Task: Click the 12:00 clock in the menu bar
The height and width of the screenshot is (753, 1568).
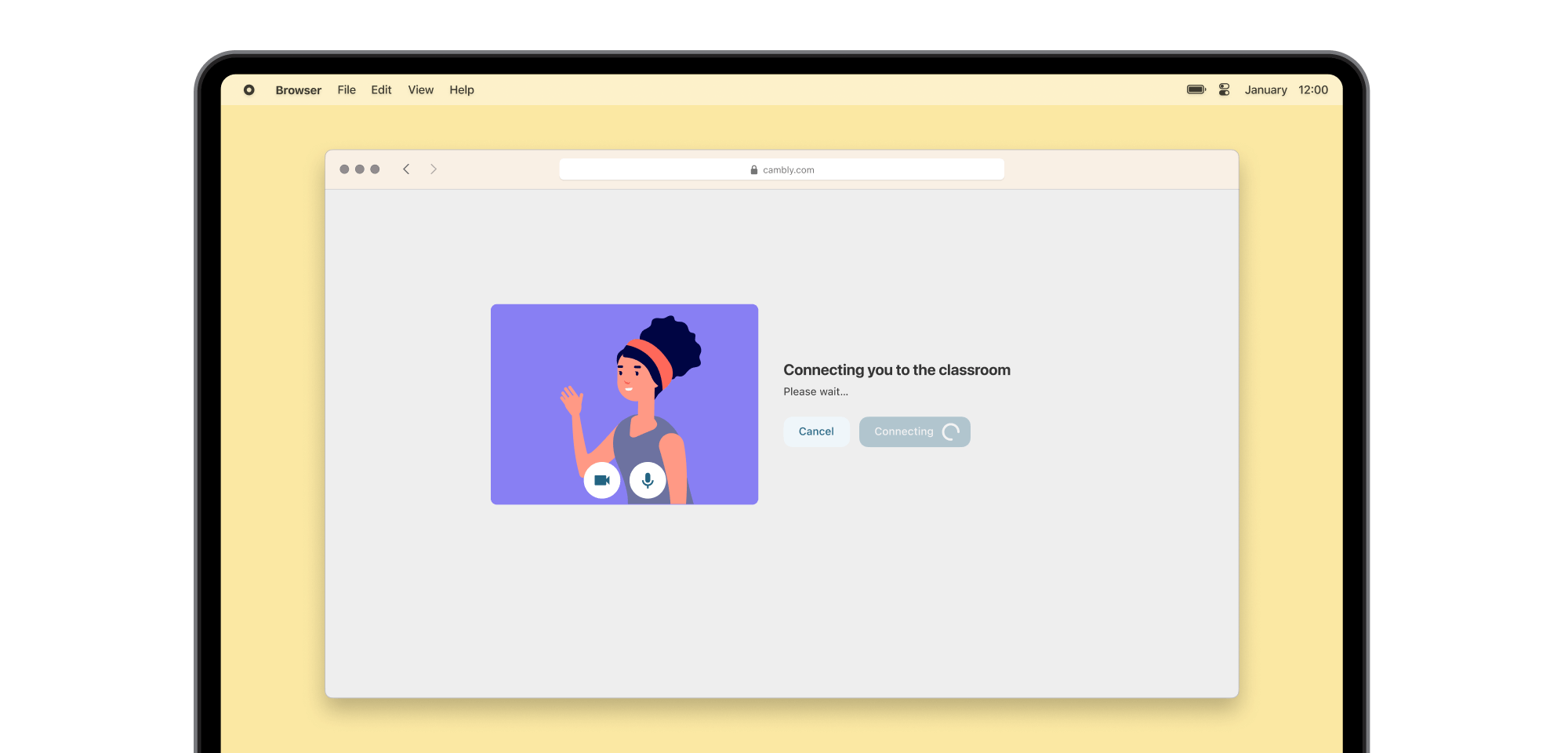Action: [x=1313, y=90]
